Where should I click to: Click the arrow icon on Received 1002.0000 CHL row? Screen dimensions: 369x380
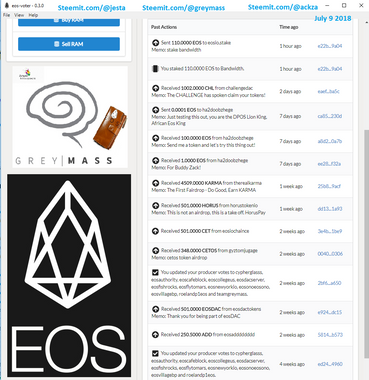pos(155,88)
